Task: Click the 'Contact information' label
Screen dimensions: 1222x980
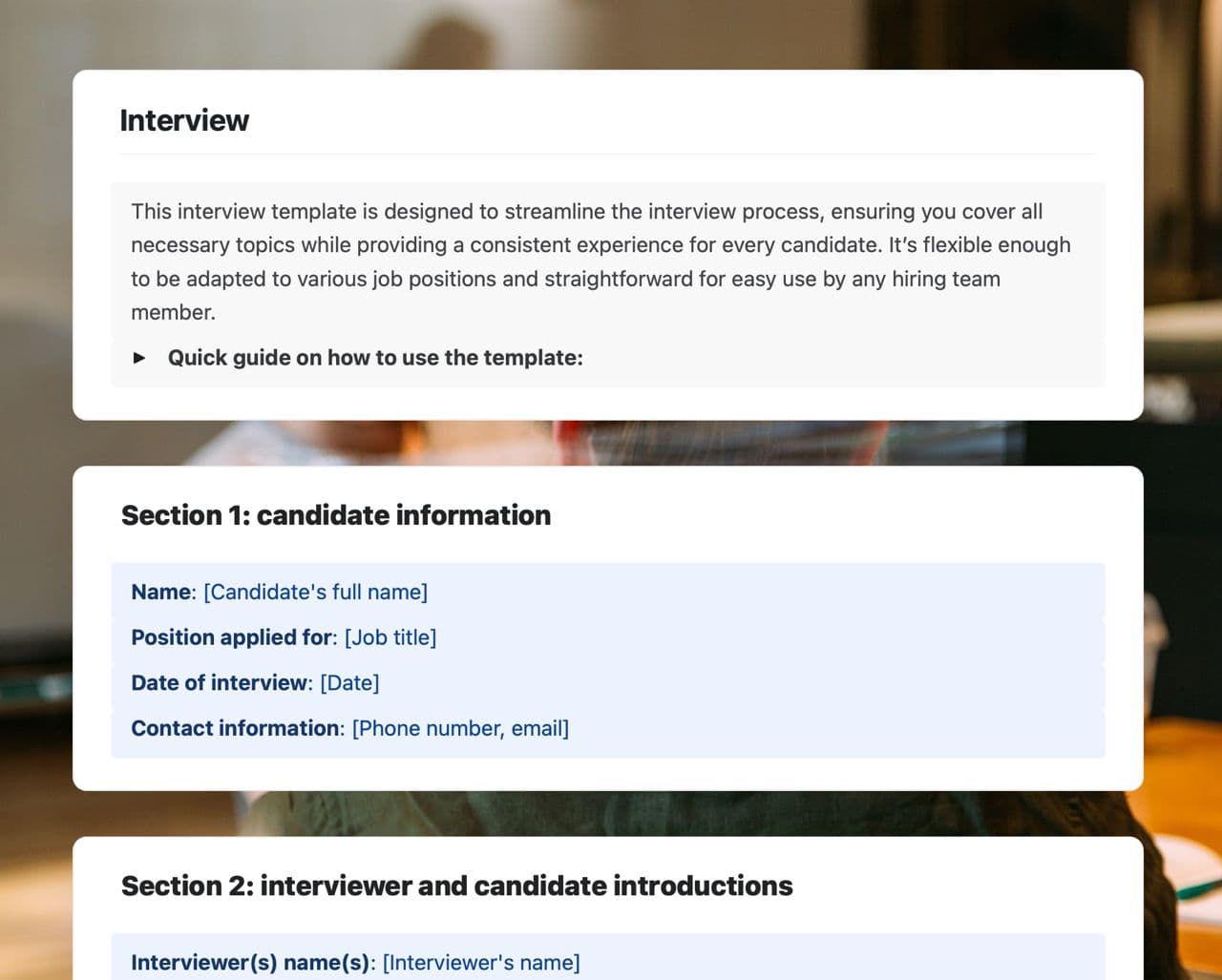Action: pos(235,729)
